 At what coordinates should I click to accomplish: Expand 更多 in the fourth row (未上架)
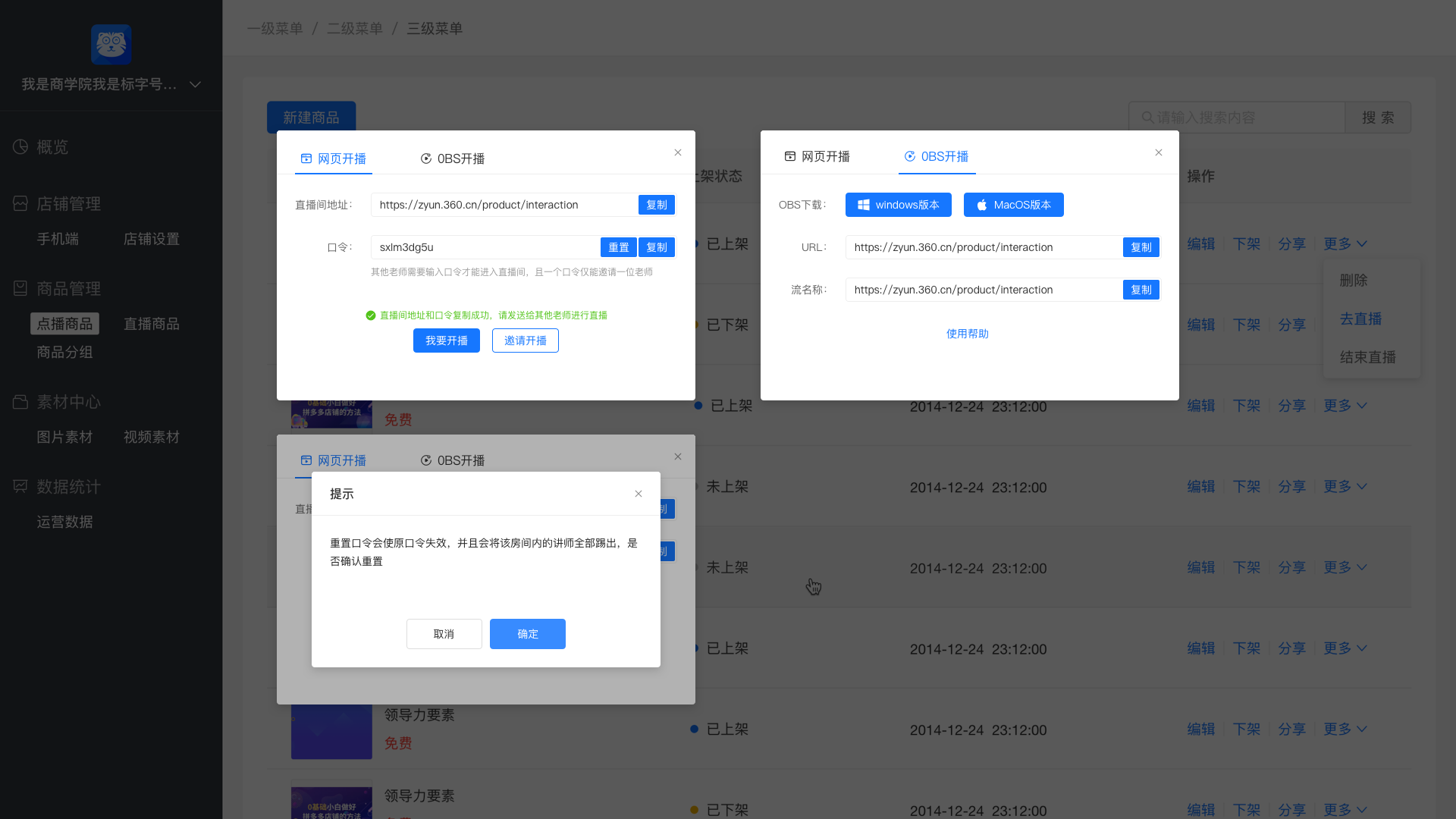pos(1345,487)
